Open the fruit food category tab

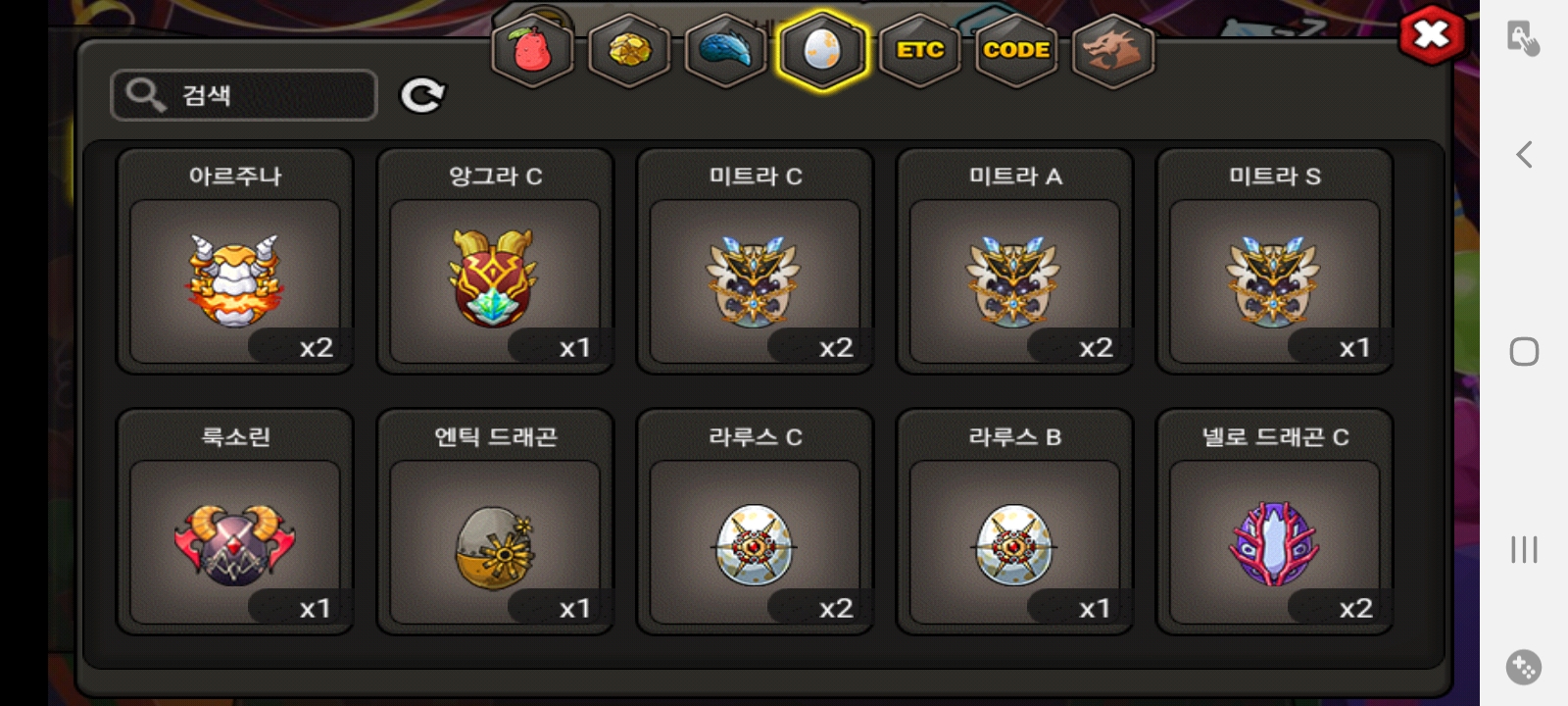tap(531, 50)
